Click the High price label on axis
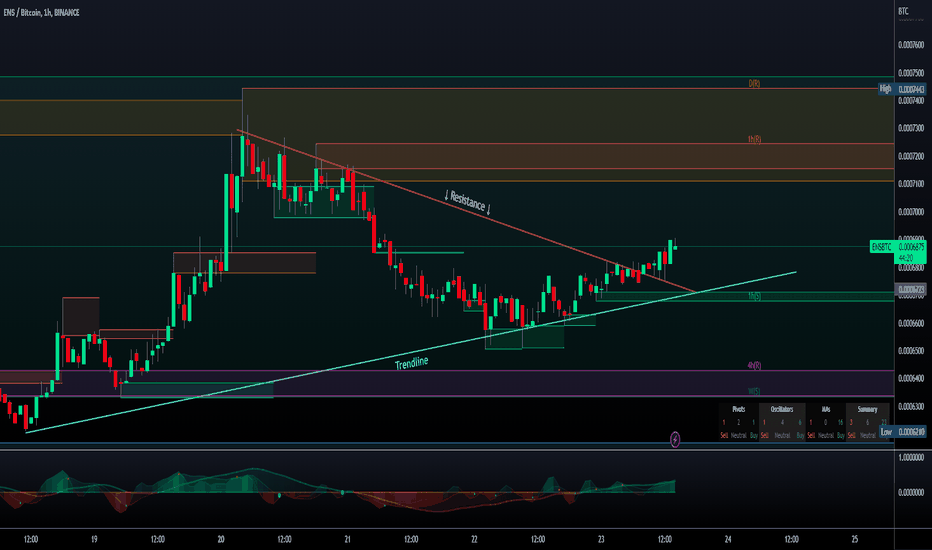Screen dimensions: 932x550 [x=902, y=89]
